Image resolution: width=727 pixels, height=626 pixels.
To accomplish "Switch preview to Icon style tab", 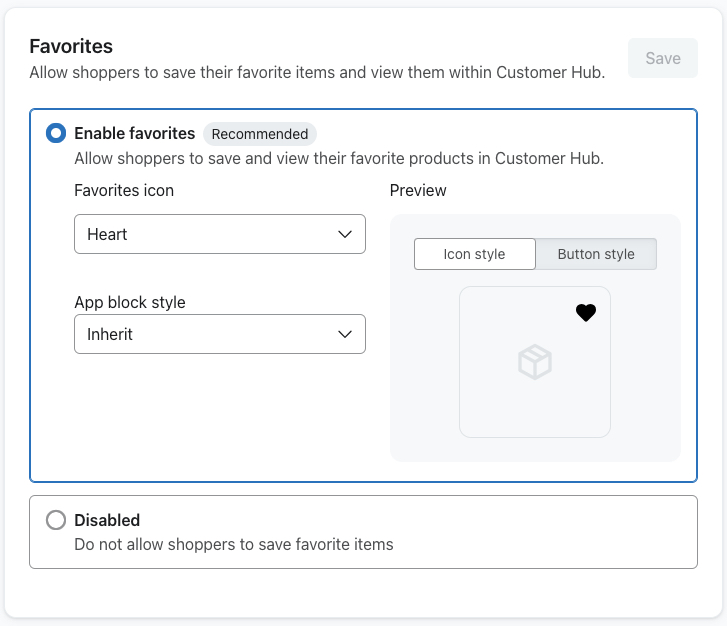I will 475,254.
